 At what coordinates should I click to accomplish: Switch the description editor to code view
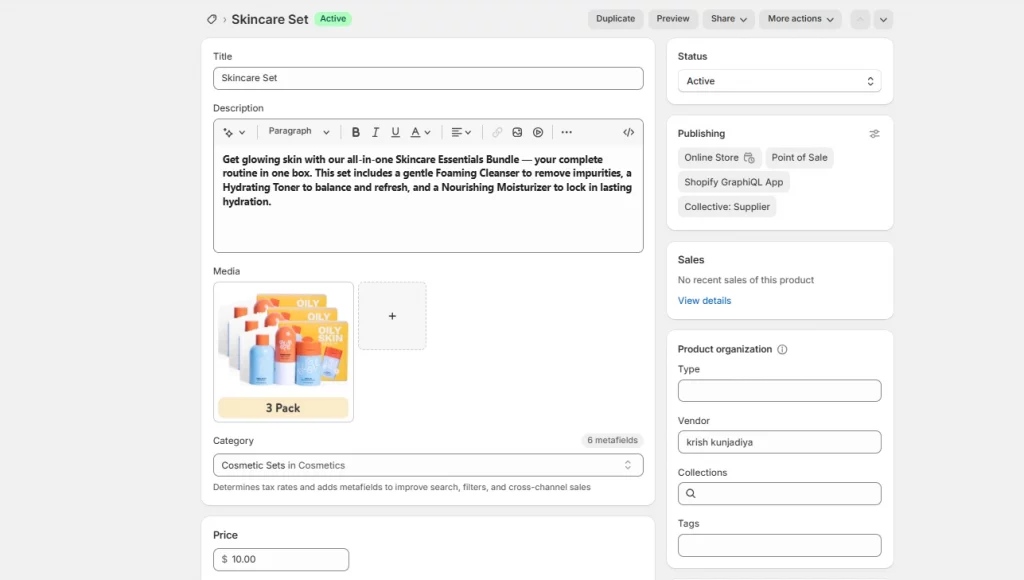628,131
